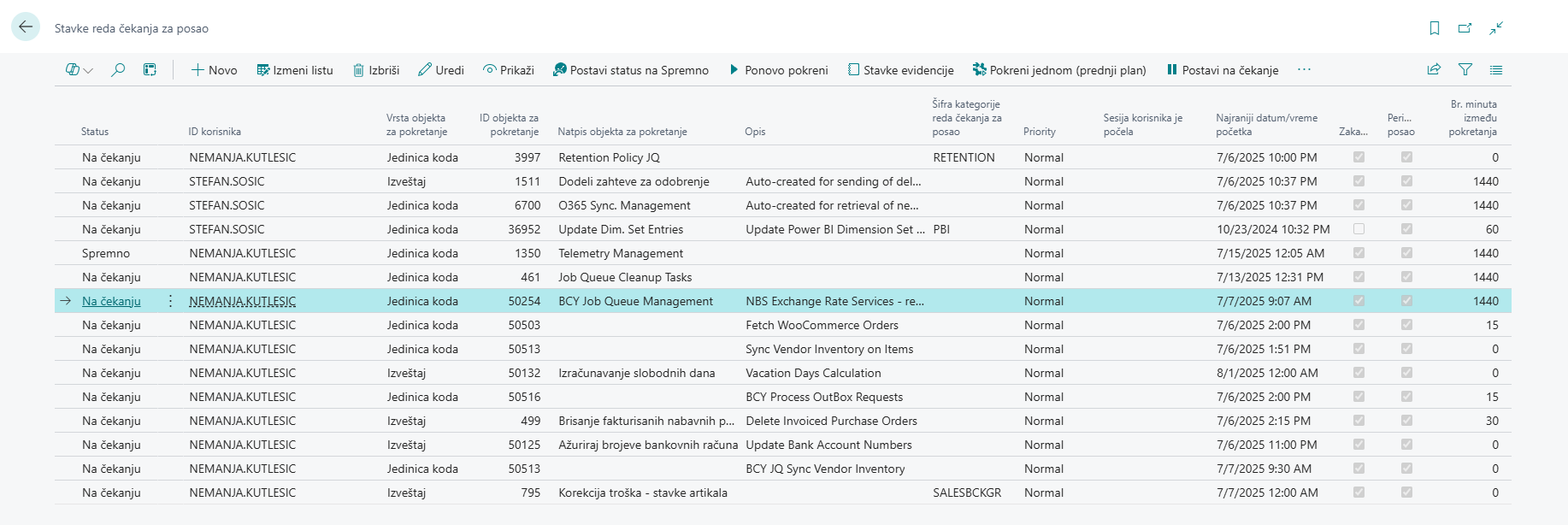Click Izmeni listu in the action bar
Viewport: 1568px width, 525px height.
(295, 70)
